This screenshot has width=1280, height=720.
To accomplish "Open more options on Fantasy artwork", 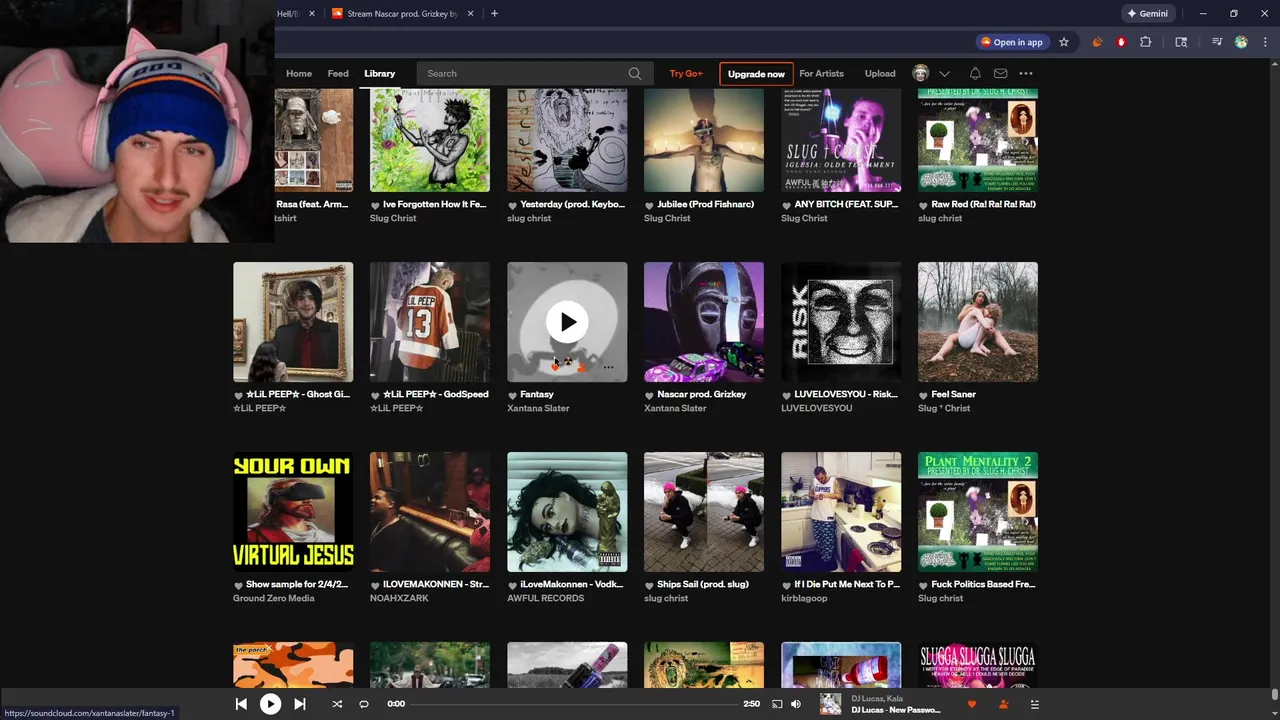I will pos(608,367).
